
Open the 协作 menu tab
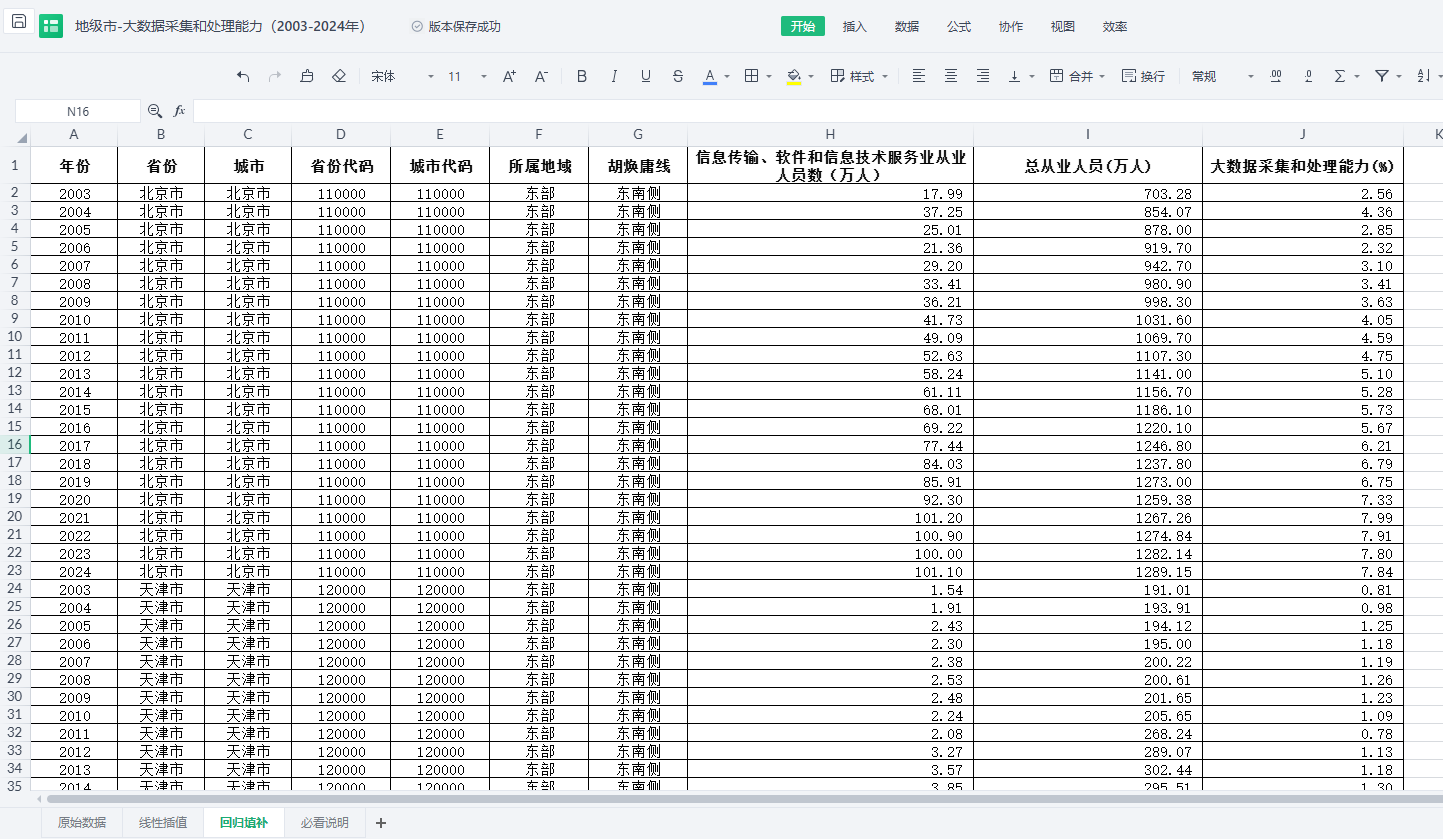tap(1011, 27)
